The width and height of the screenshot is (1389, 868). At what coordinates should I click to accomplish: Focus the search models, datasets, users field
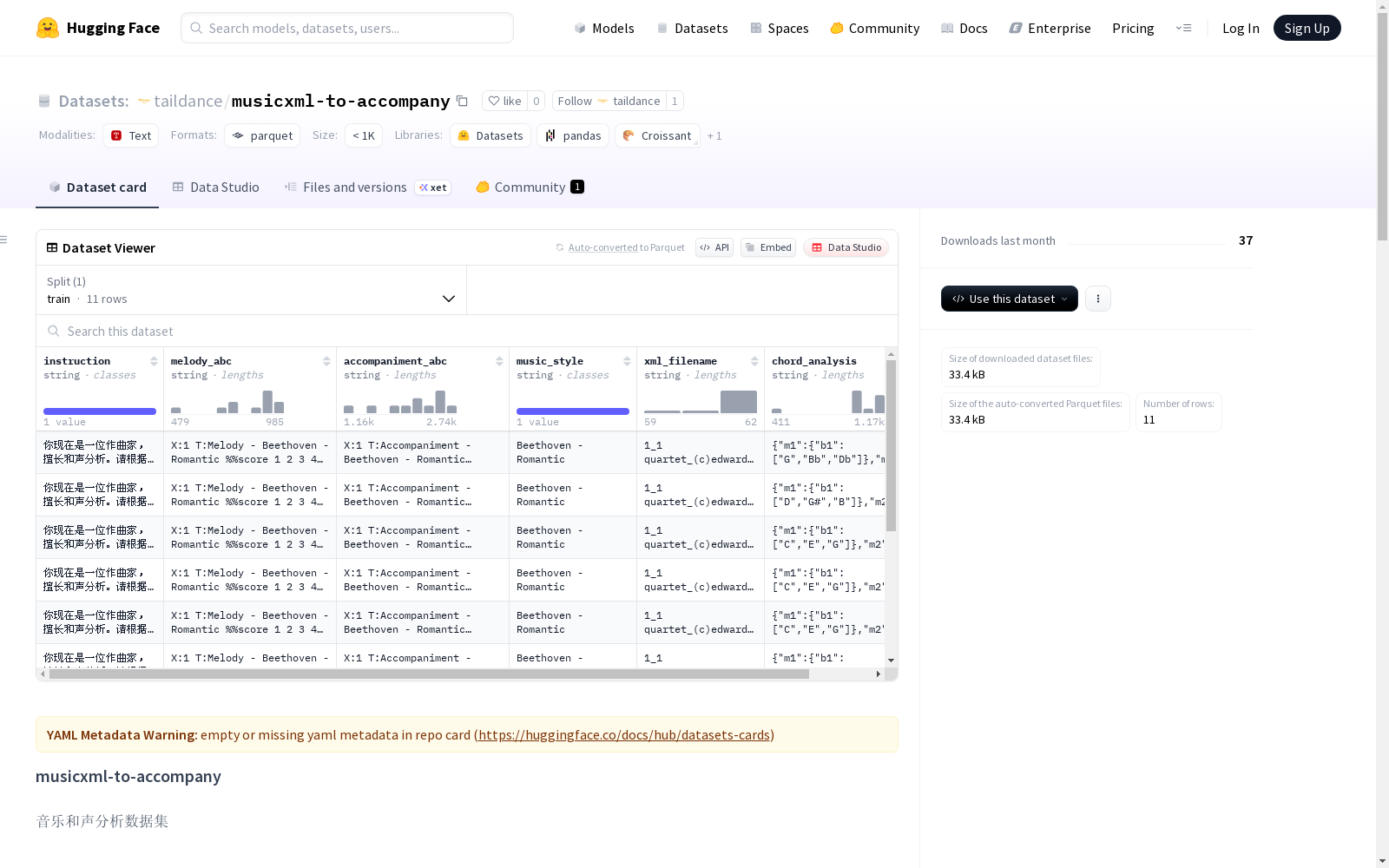347,28
